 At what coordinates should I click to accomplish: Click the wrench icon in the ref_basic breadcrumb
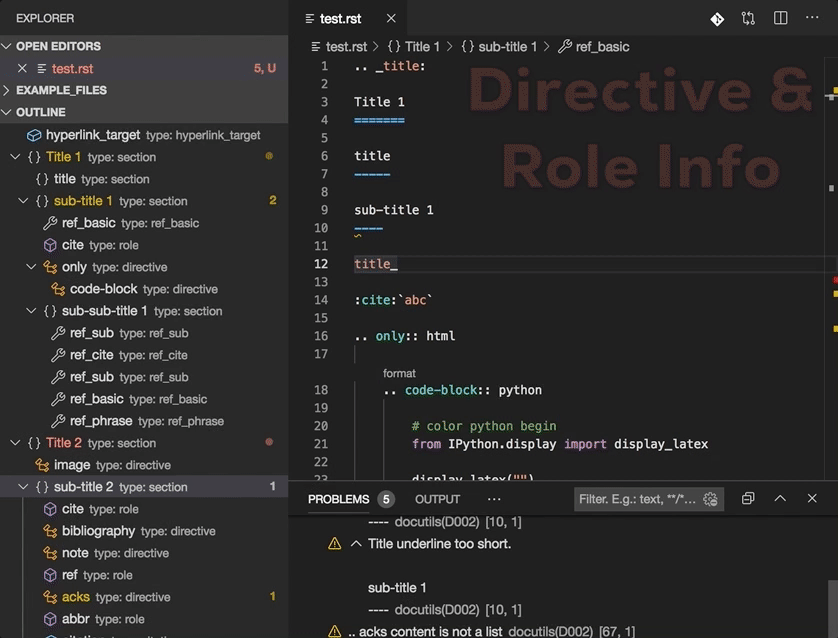(x=565, y=46)
